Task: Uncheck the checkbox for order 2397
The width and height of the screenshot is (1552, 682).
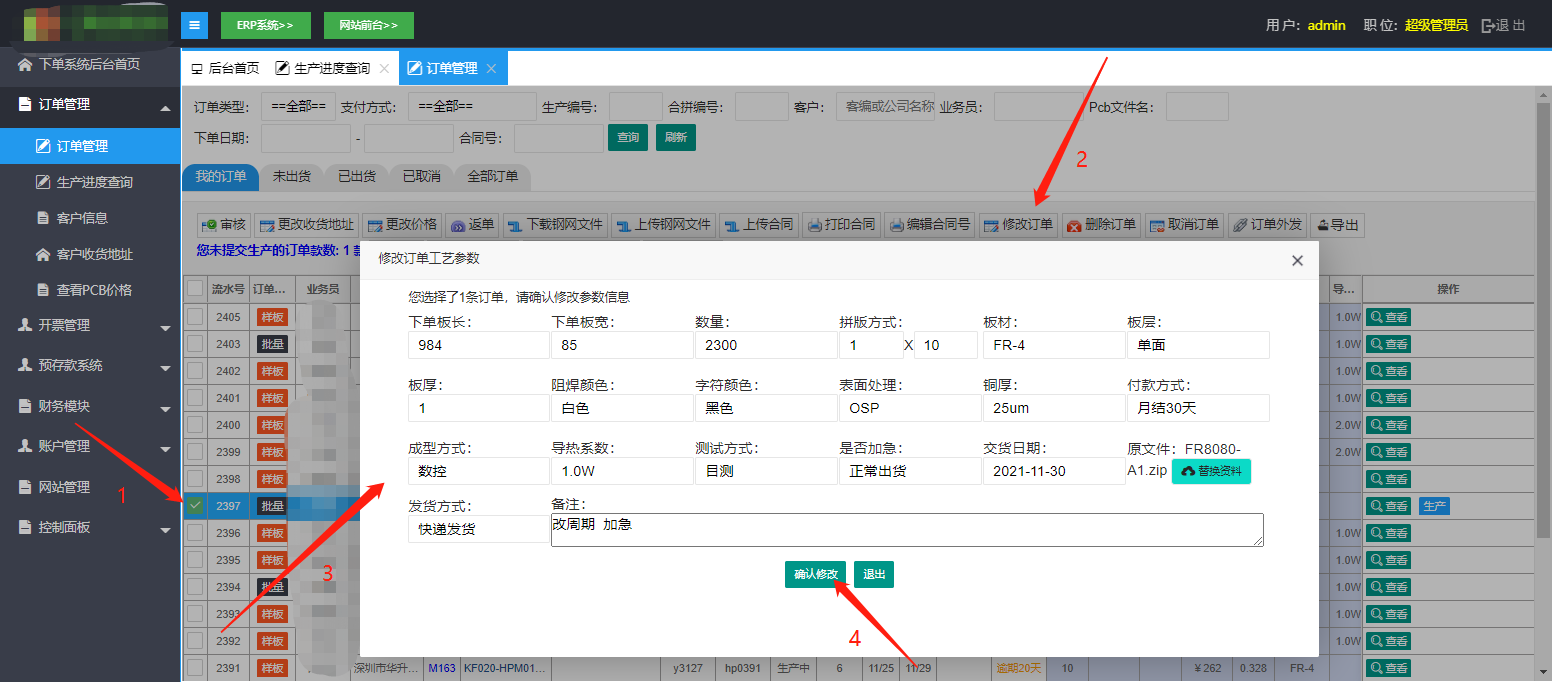Action: [195, 506]
